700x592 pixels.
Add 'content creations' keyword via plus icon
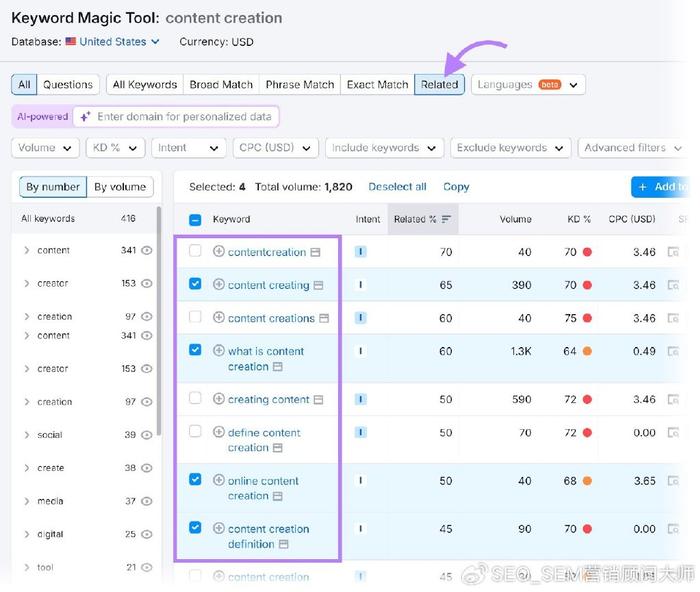[x=218, y=317]
